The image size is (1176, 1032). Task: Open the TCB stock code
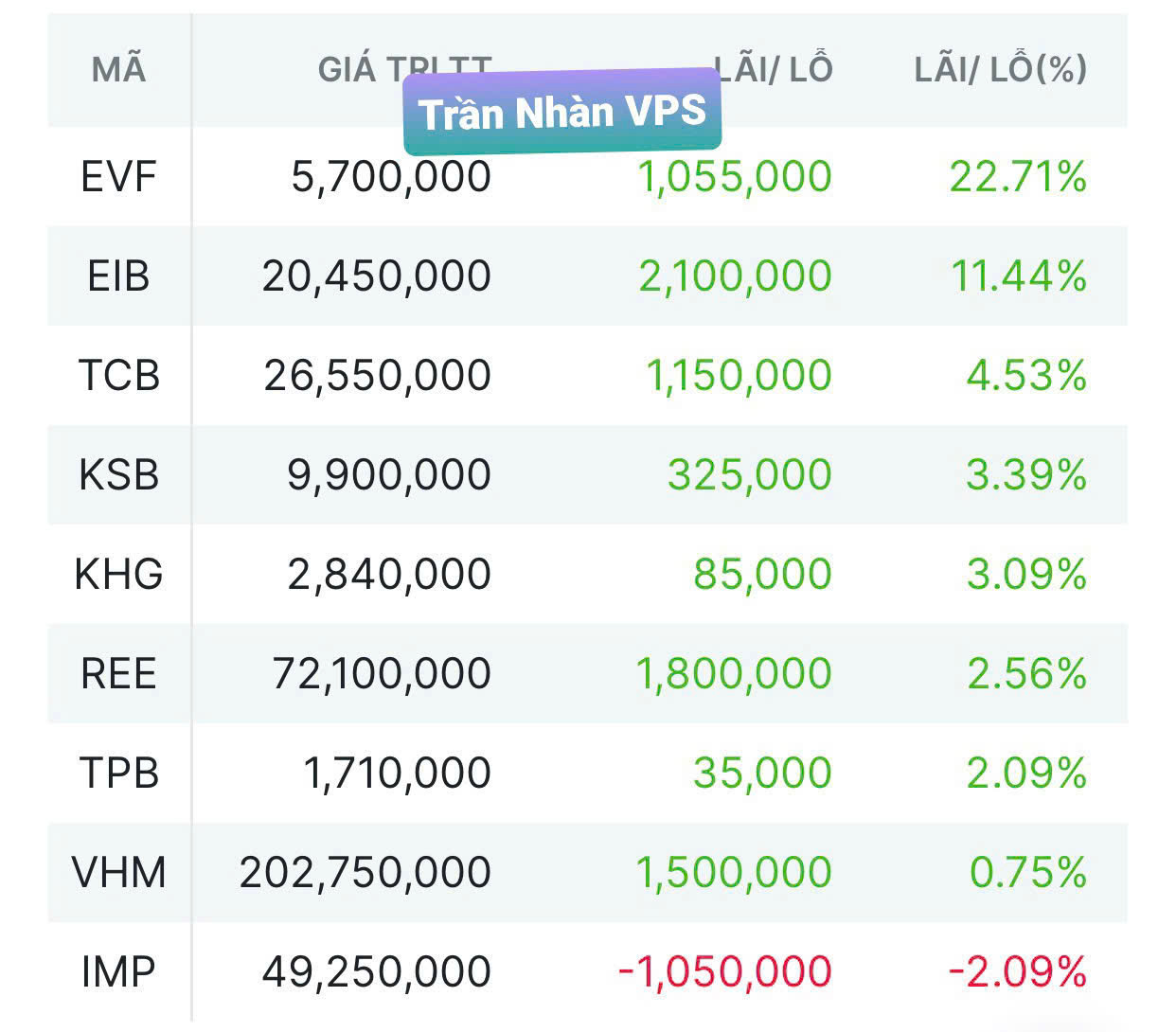[118, 376]
